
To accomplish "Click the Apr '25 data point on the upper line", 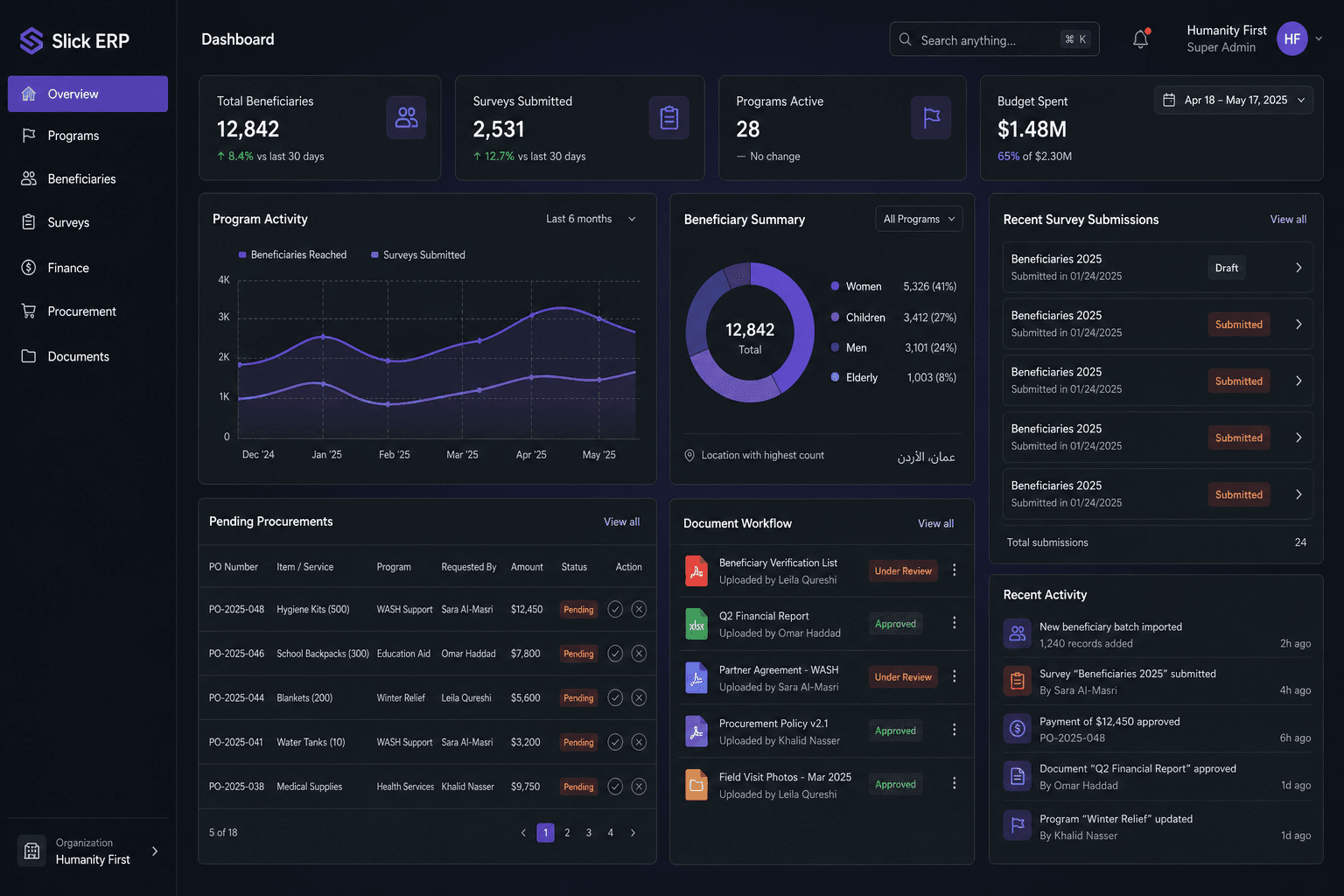I will click(531, 317).
